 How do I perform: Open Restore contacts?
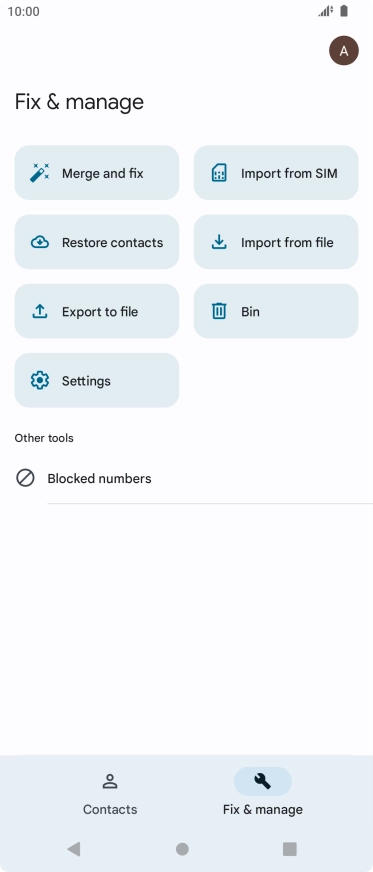pos(97,242)
